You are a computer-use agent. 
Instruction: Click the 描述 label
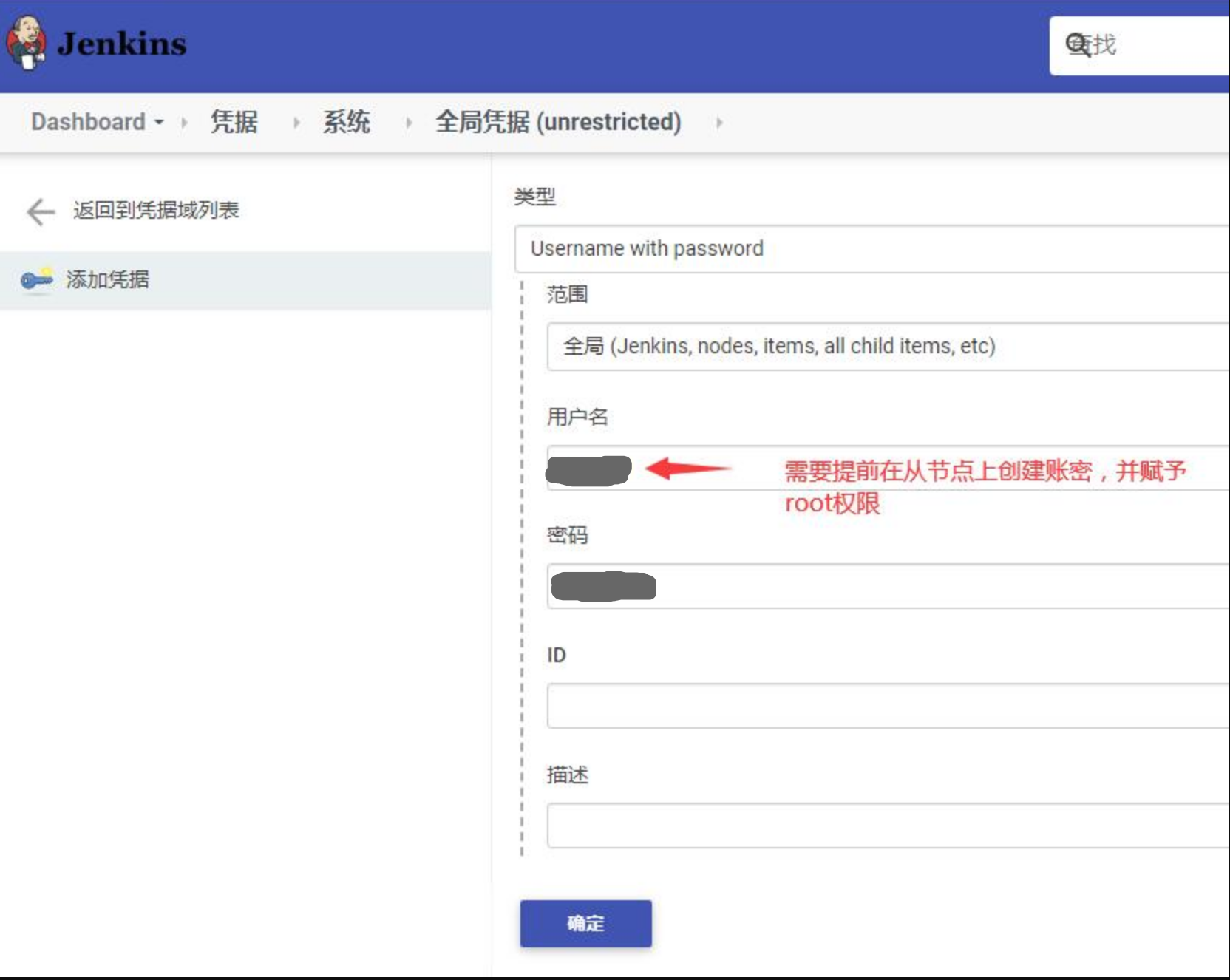[568, 775]
